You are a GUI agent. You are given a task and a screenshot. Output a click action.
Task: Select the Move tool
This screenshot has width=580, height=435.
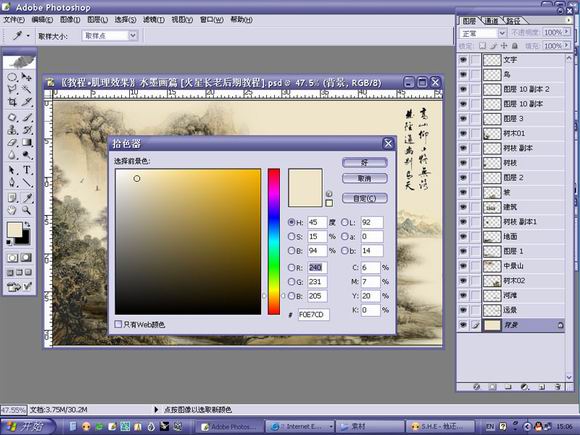point(26,77)
